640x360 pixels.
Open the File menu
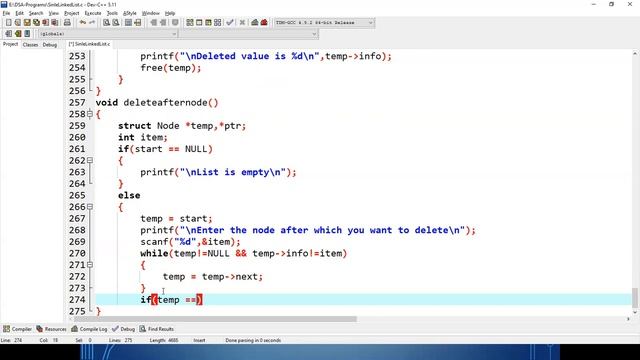(x=6, y=13)
